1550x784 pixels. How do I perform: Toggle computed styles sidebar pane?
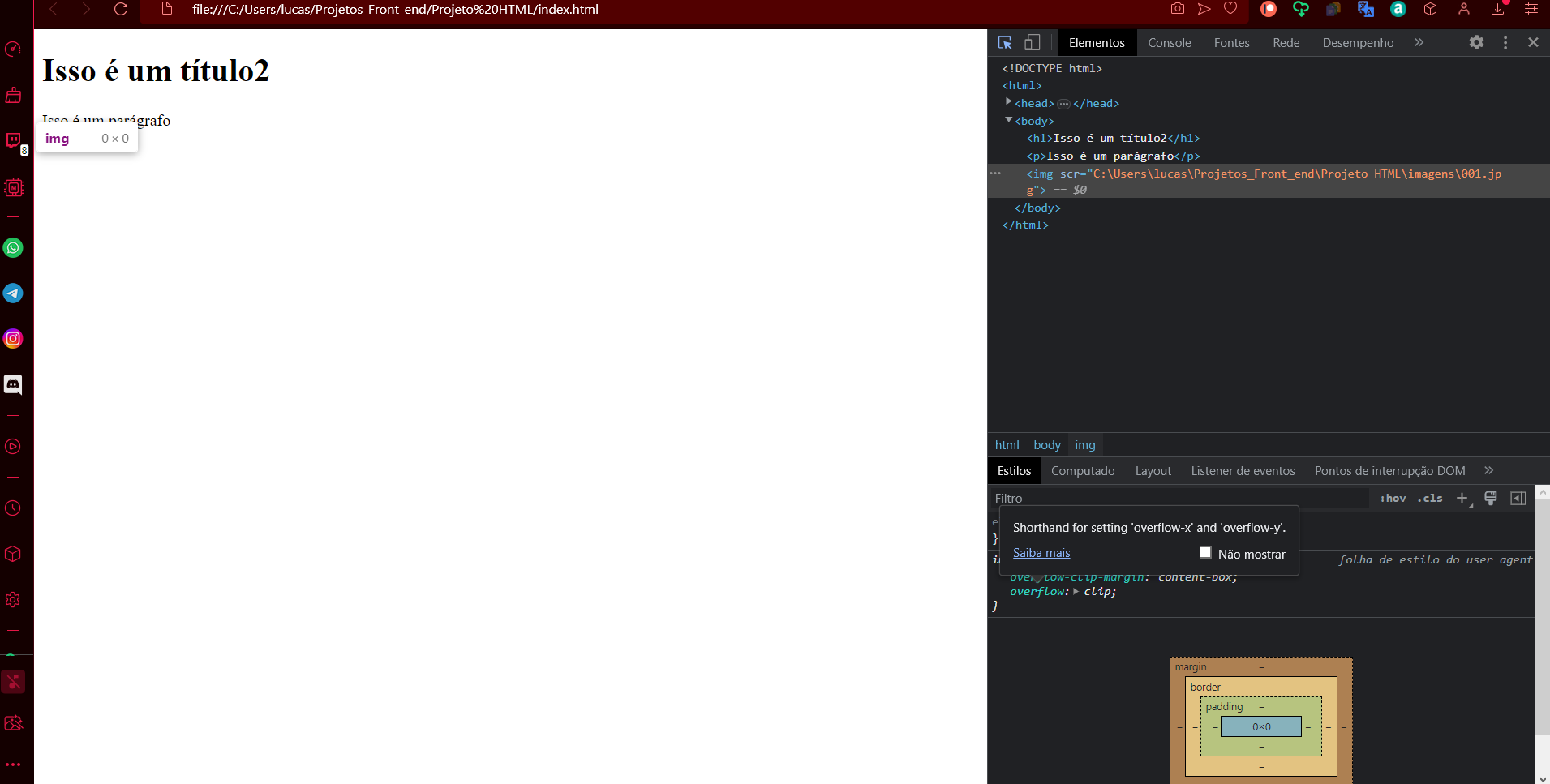tap(1518, 498)
